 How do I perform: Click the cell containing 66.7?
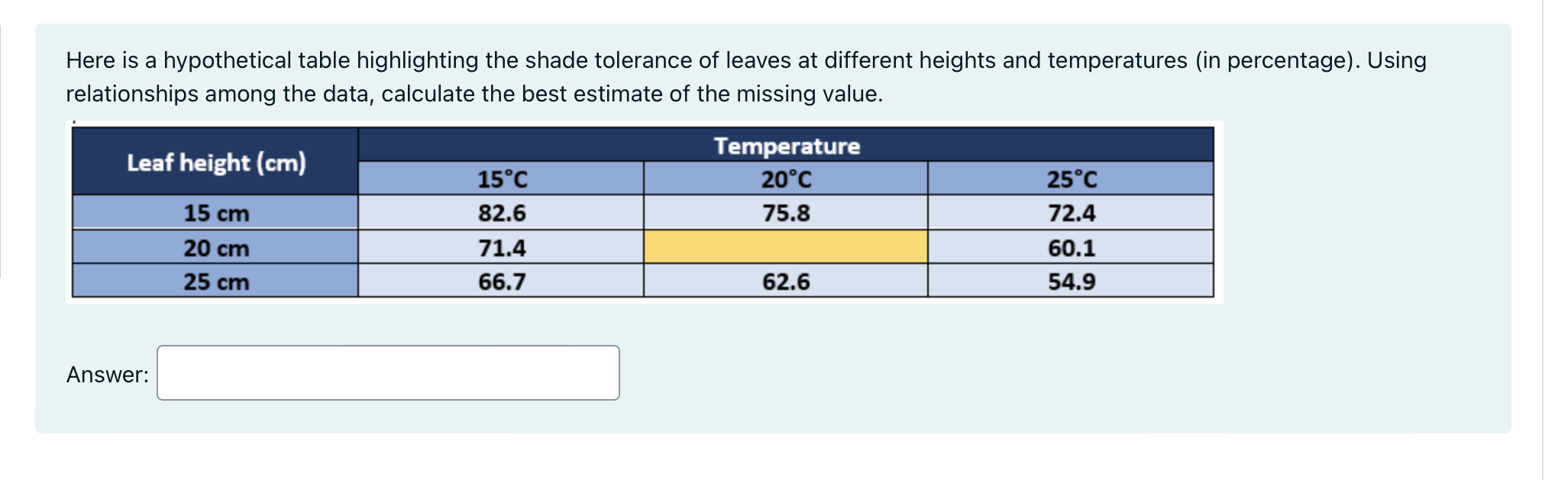point(500,281)
